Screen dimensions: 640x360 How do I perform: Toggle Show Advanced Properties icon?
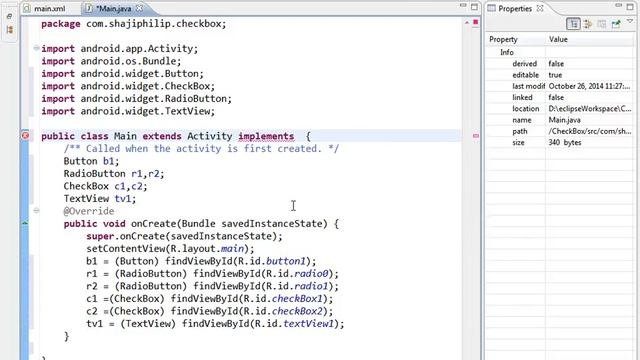pyautogui.click(x=588, y=24)
